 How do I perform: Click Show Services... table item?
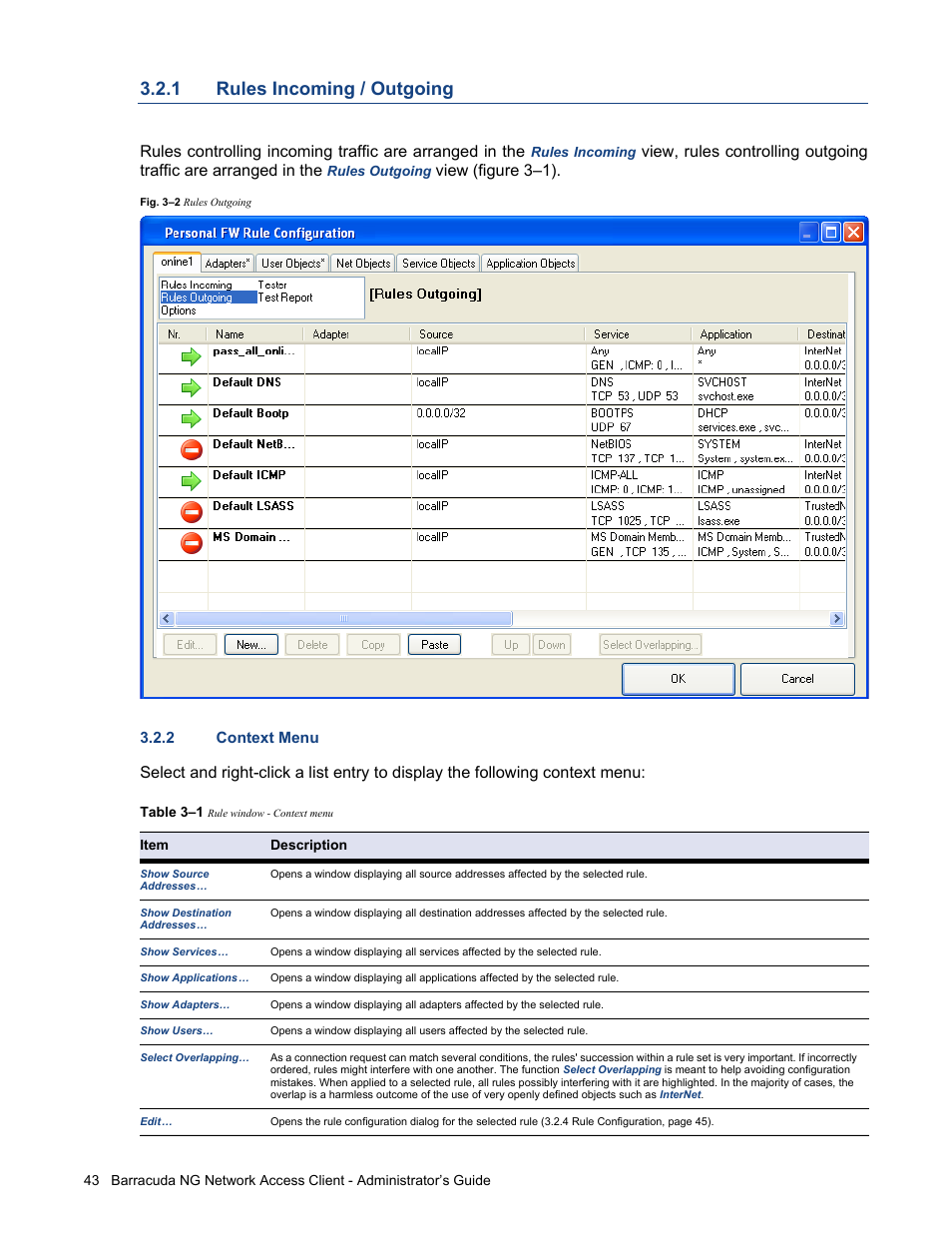tap(184, 951)
